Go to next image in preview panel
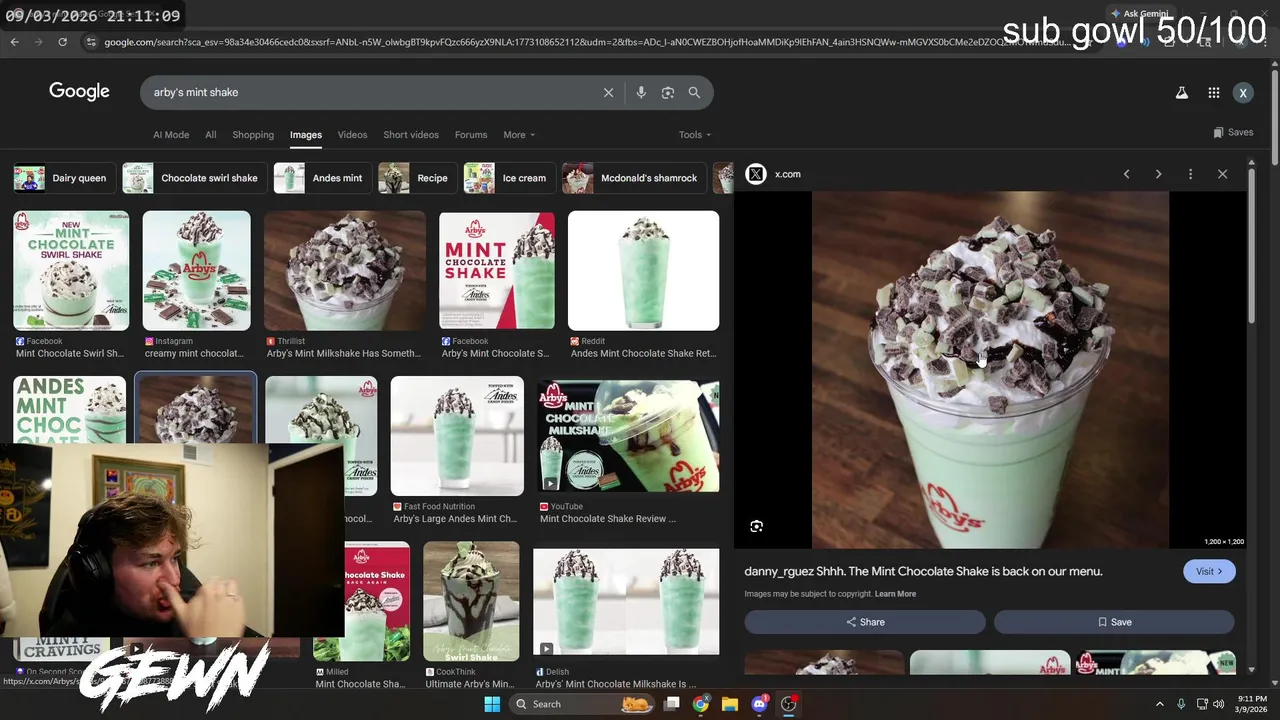 [1158, 174]
